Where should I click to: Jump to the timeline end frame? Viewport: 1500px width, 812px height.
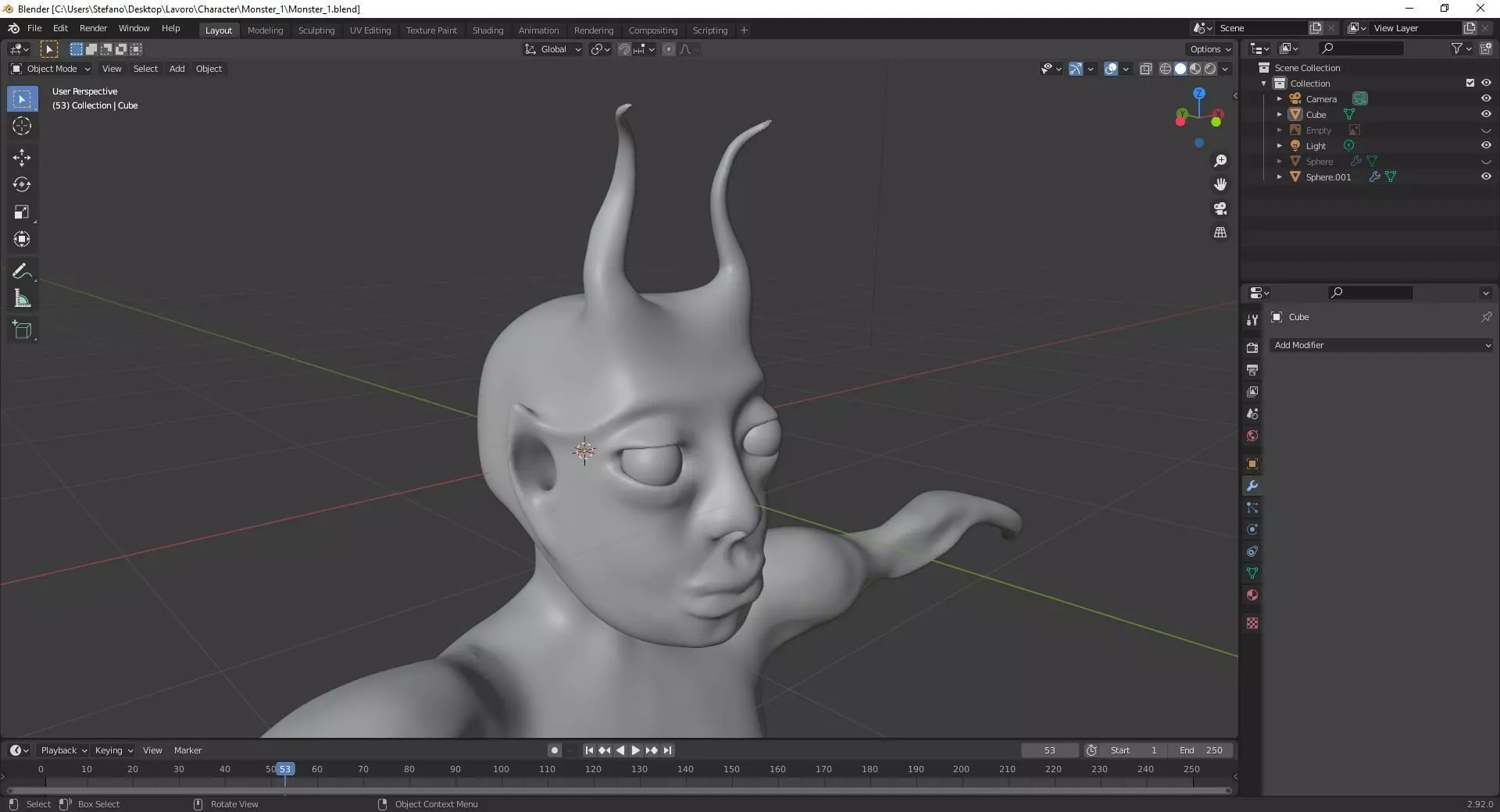(x=667, y=750)
